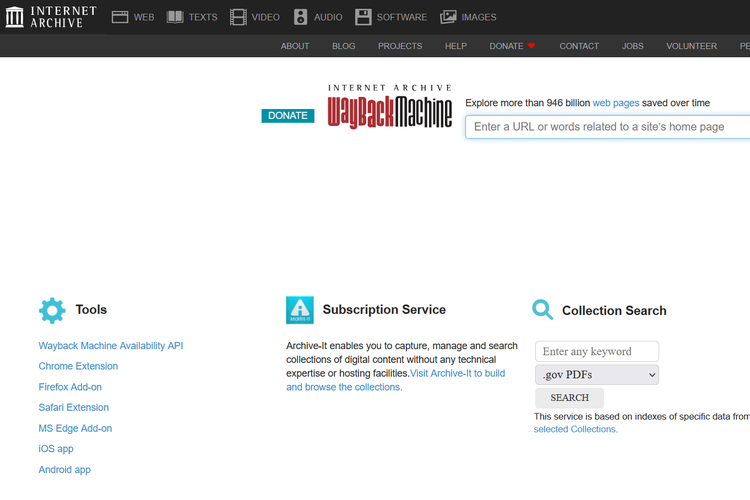The width and height of the screenshot is (750, 500).
Task: Follow the 'web pages' link
Action: tap(616, 103)
